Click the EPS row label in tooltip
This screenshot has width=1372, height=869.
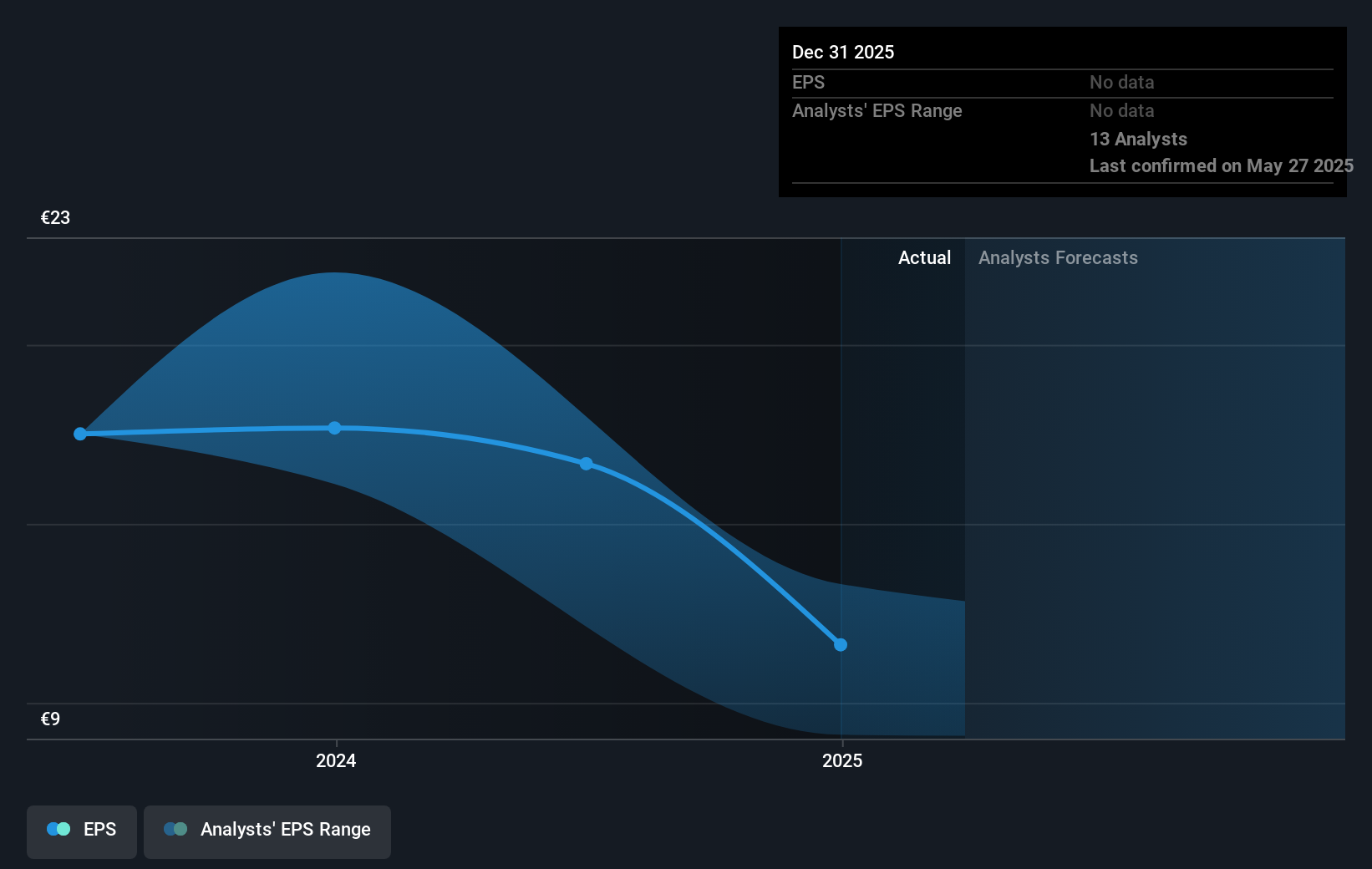[x=808, y=82]
